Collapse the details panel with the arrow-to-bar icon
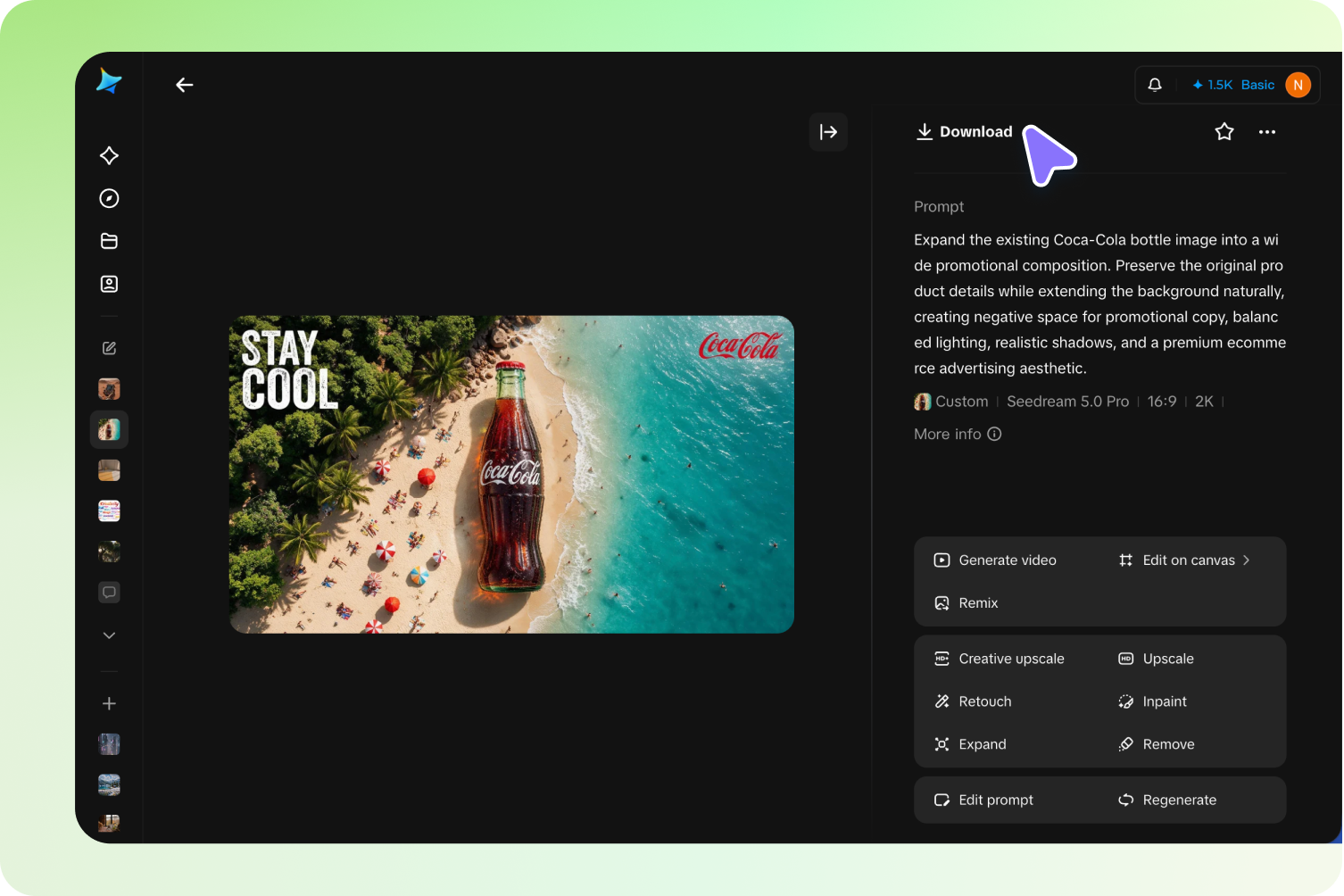1344x896 pixels. tap(828, 132)
